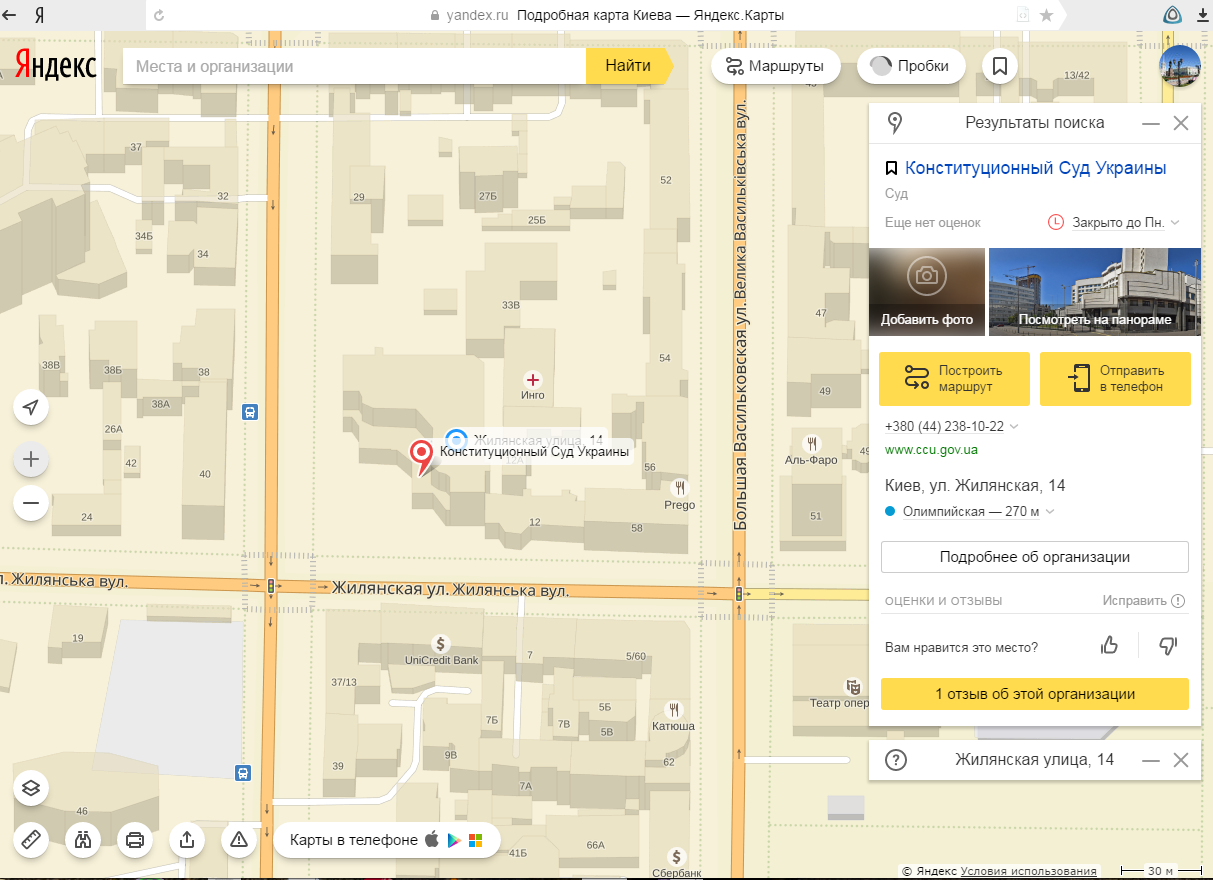Click the print map icon
Screen dimensions: 1213x880
tap(135, 840)
